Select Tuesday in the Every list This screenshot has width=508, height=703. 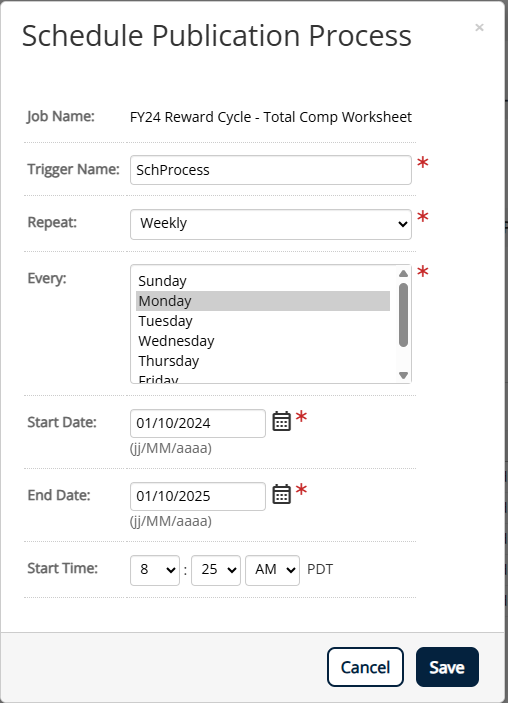(x=263, y=321)
